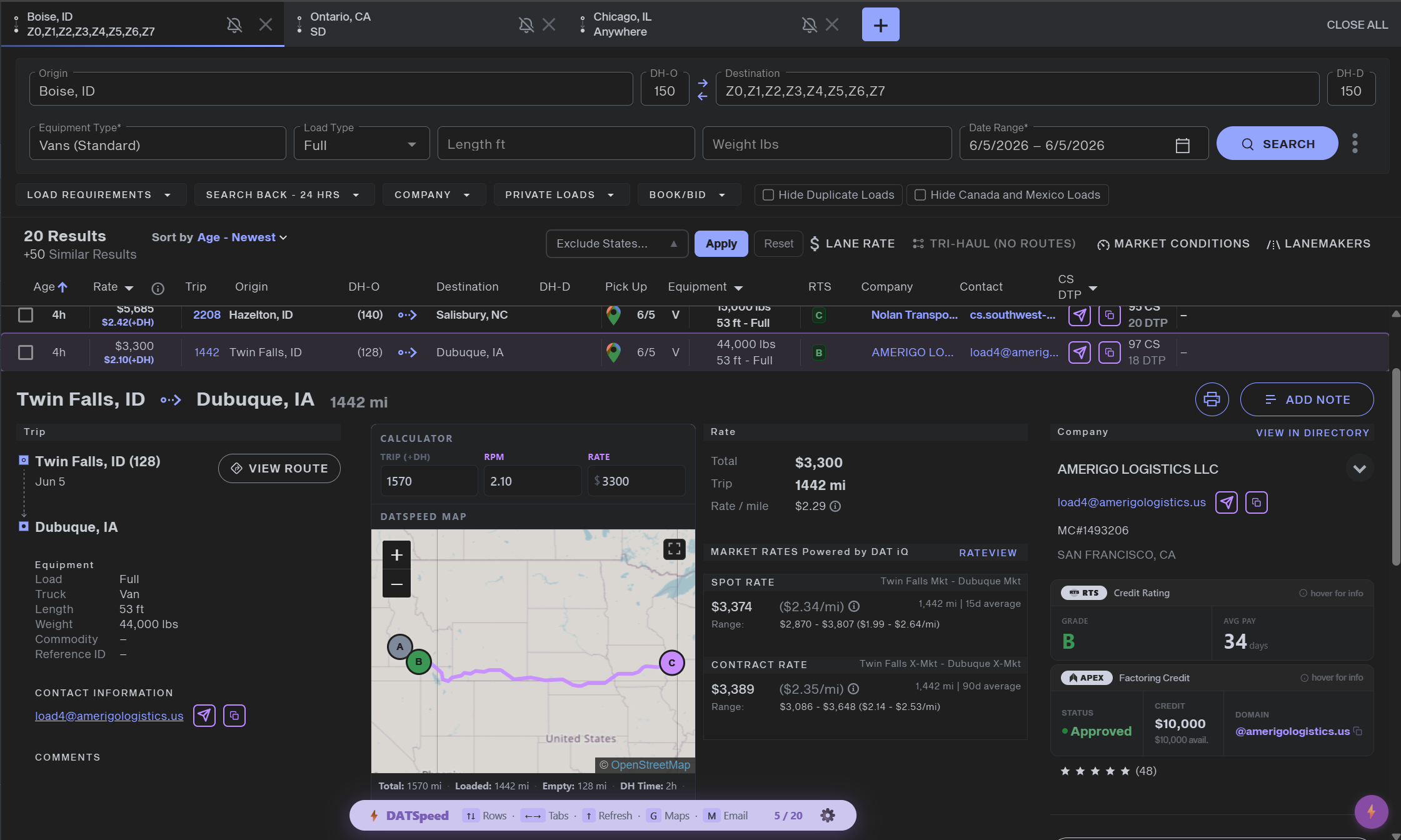The image size is (1401, 840).
Task: Click the rate info circle in column header
Action: (x=158, y=288)
